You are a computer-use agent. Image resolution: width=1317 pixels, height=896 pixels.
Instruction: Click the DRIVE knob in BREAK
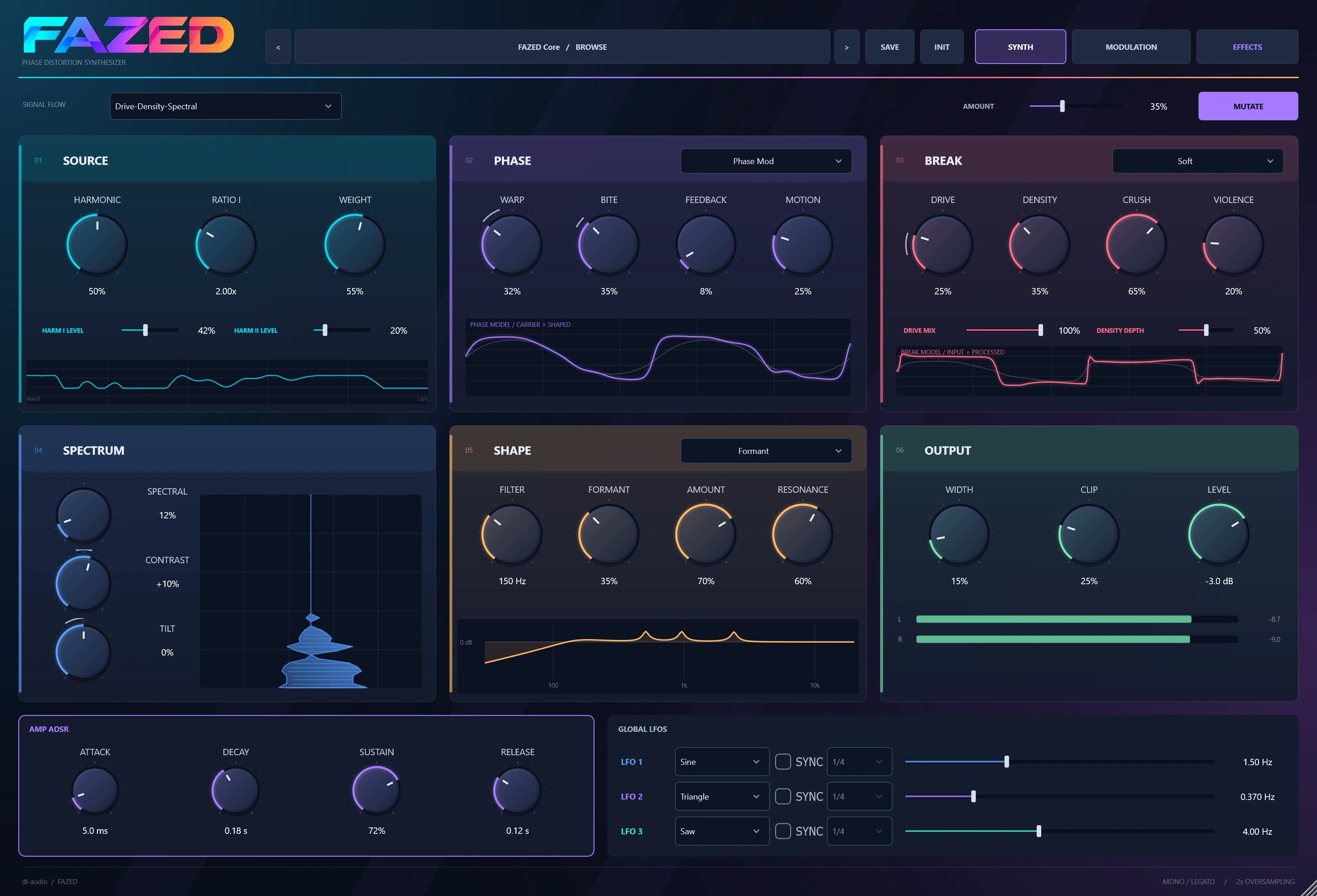pyautogui.click(x=942, y=244)
